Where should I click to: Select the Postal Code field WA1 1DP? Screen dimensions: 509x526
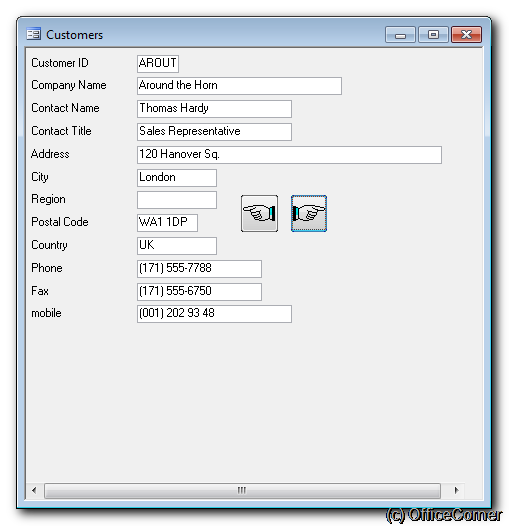point(167,223)
